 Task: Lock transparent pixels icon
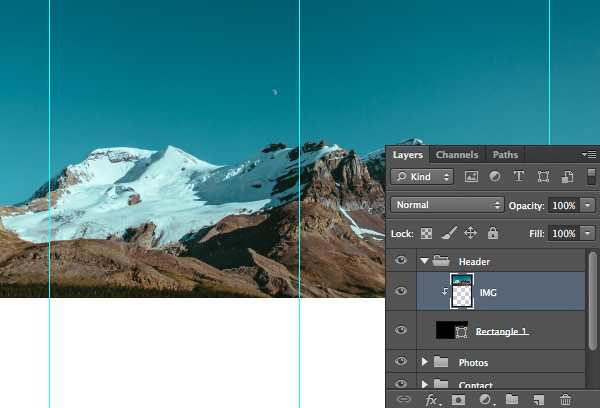tap(426, 233)
